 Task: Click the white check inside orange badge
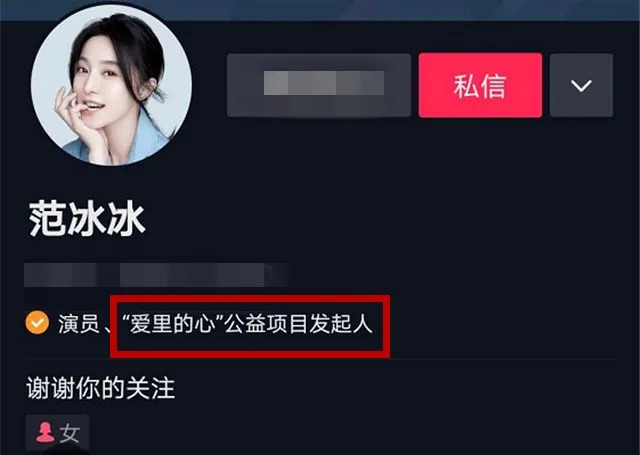(x=37, y=322)
